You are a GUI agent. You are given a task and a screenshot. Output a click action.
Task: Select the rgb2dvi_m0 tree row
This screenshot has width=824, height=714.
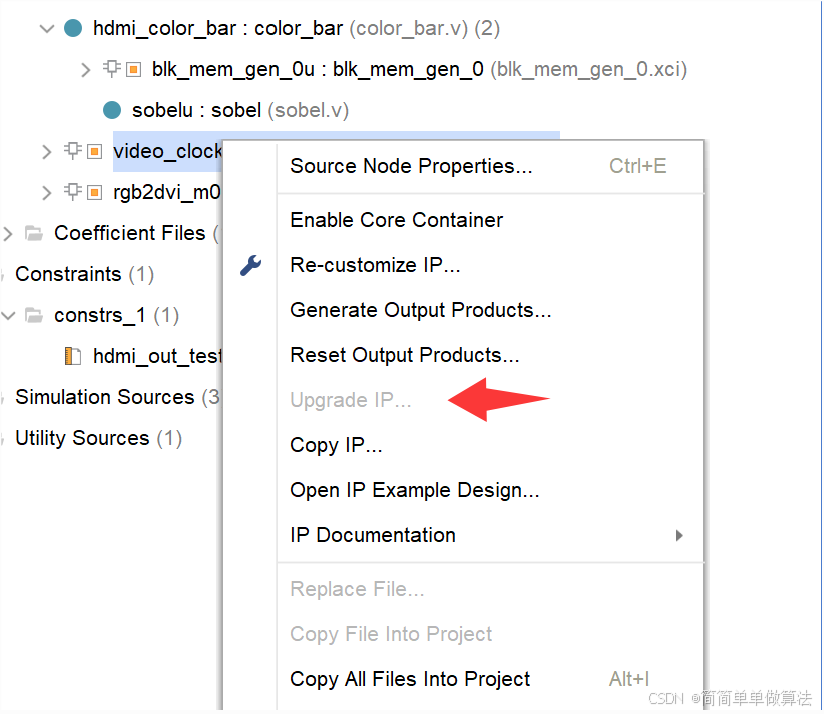tap(167, 192)
